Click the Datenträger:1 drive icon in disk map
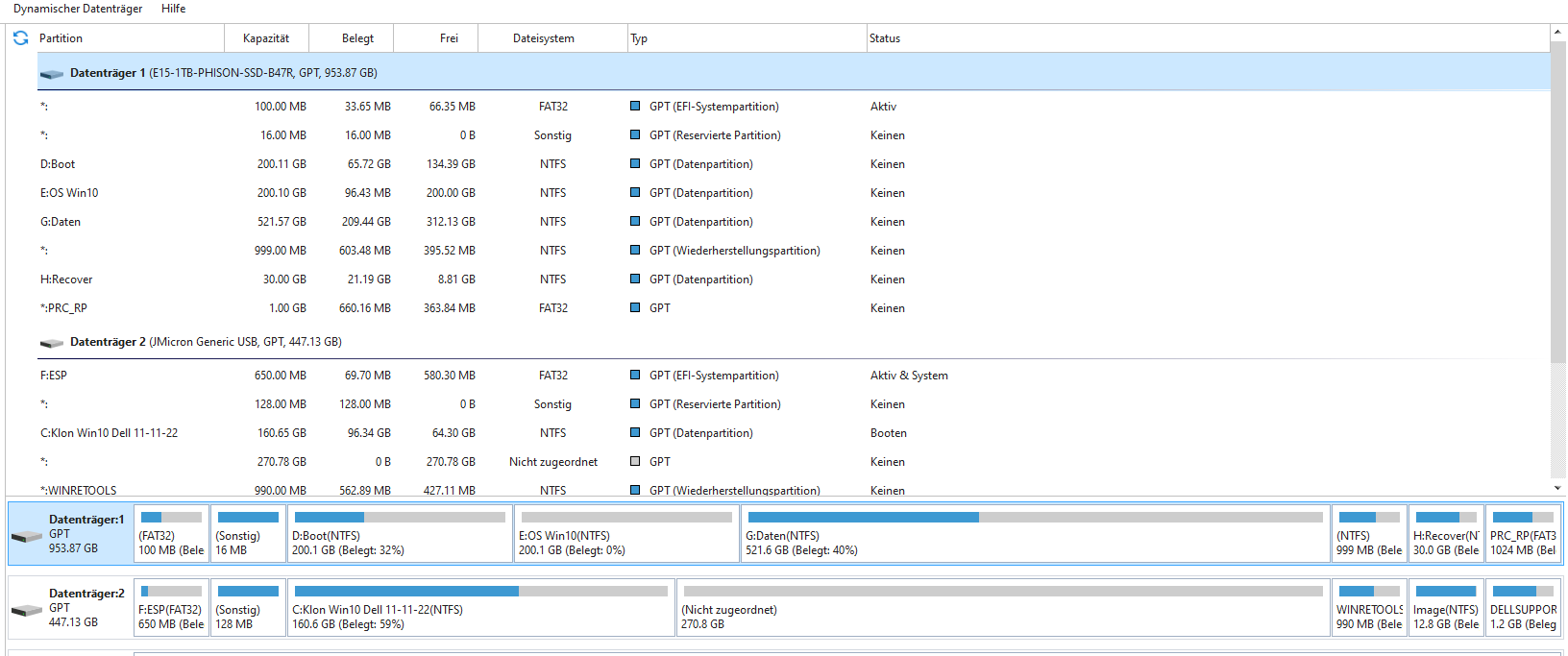1568x656 pixels. (26, 536)
